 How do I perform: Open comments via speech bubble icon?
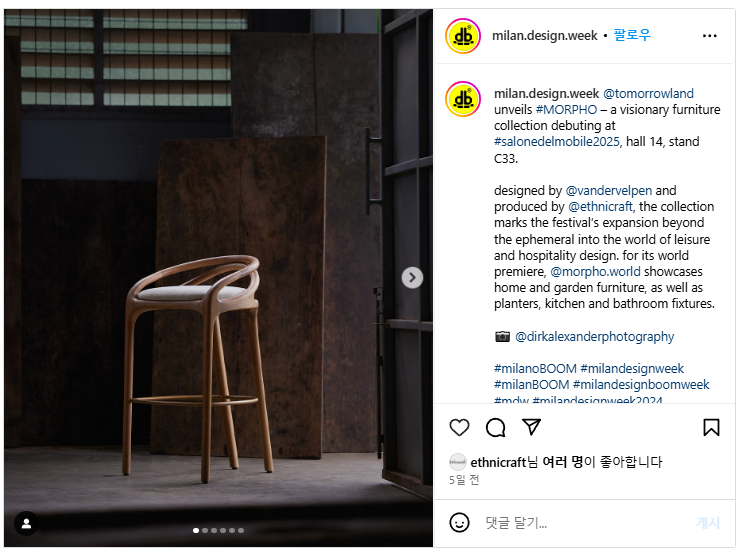pyautogui.click(x=496, y=428)
